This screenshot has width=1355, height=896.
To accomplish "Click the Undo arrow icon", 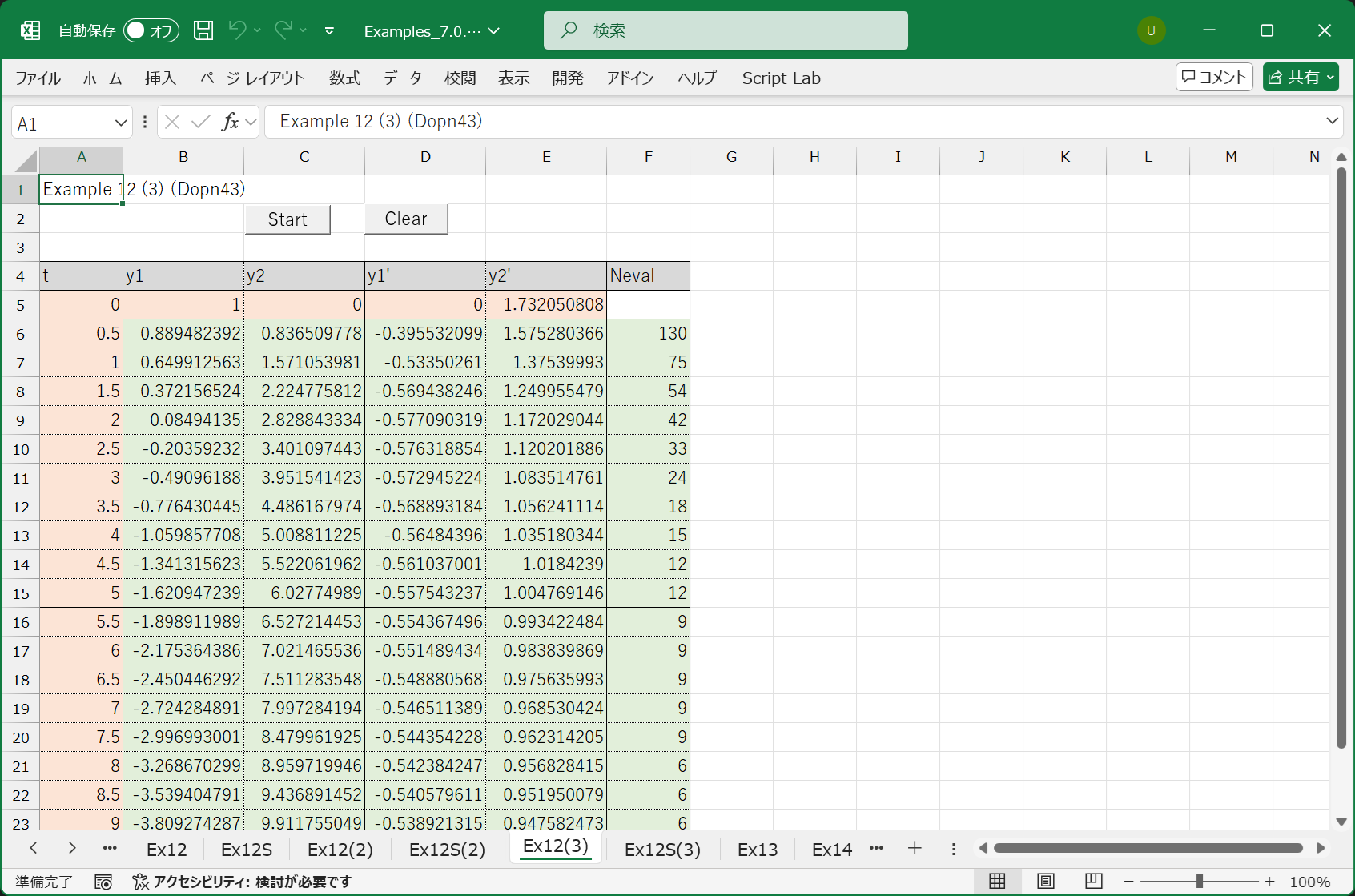I will pos(237,30).
